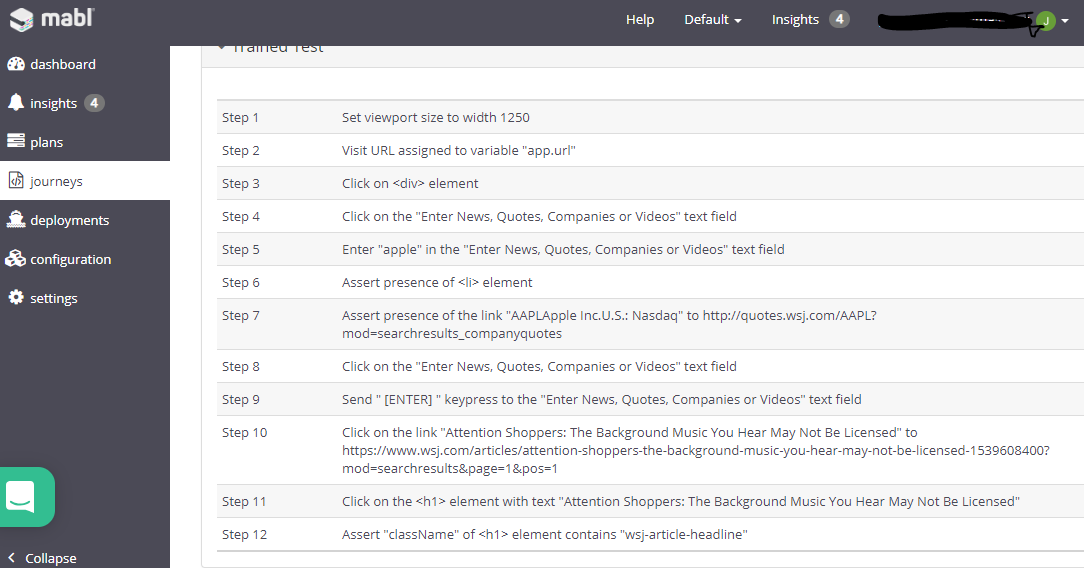Open the dashboard gauge icon

[x=16, y=64]
